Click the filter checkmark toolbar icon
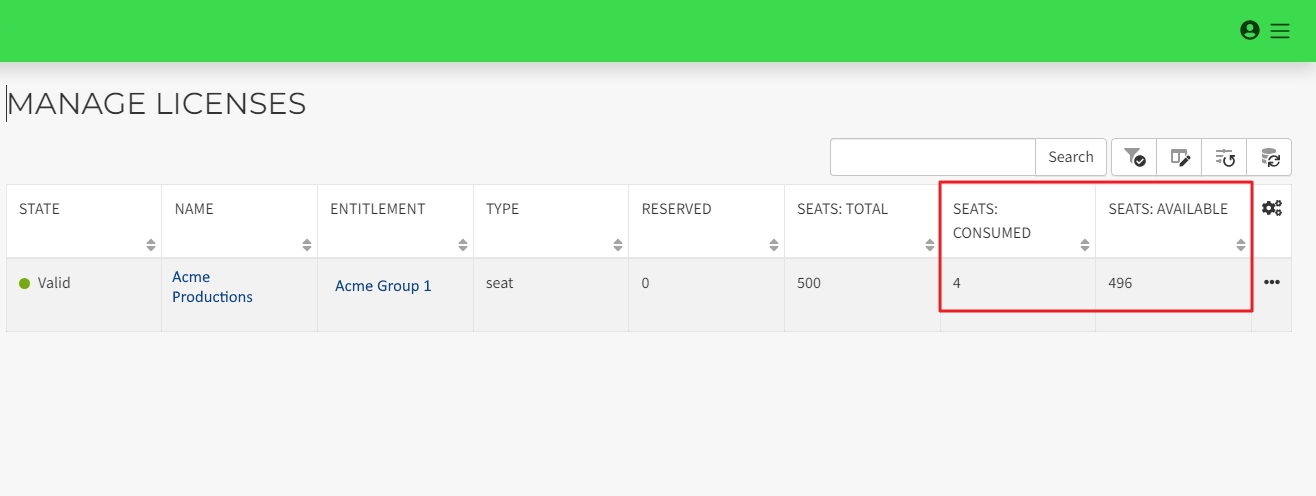The image size is (1316, 496). click(x=1134, y=157)
